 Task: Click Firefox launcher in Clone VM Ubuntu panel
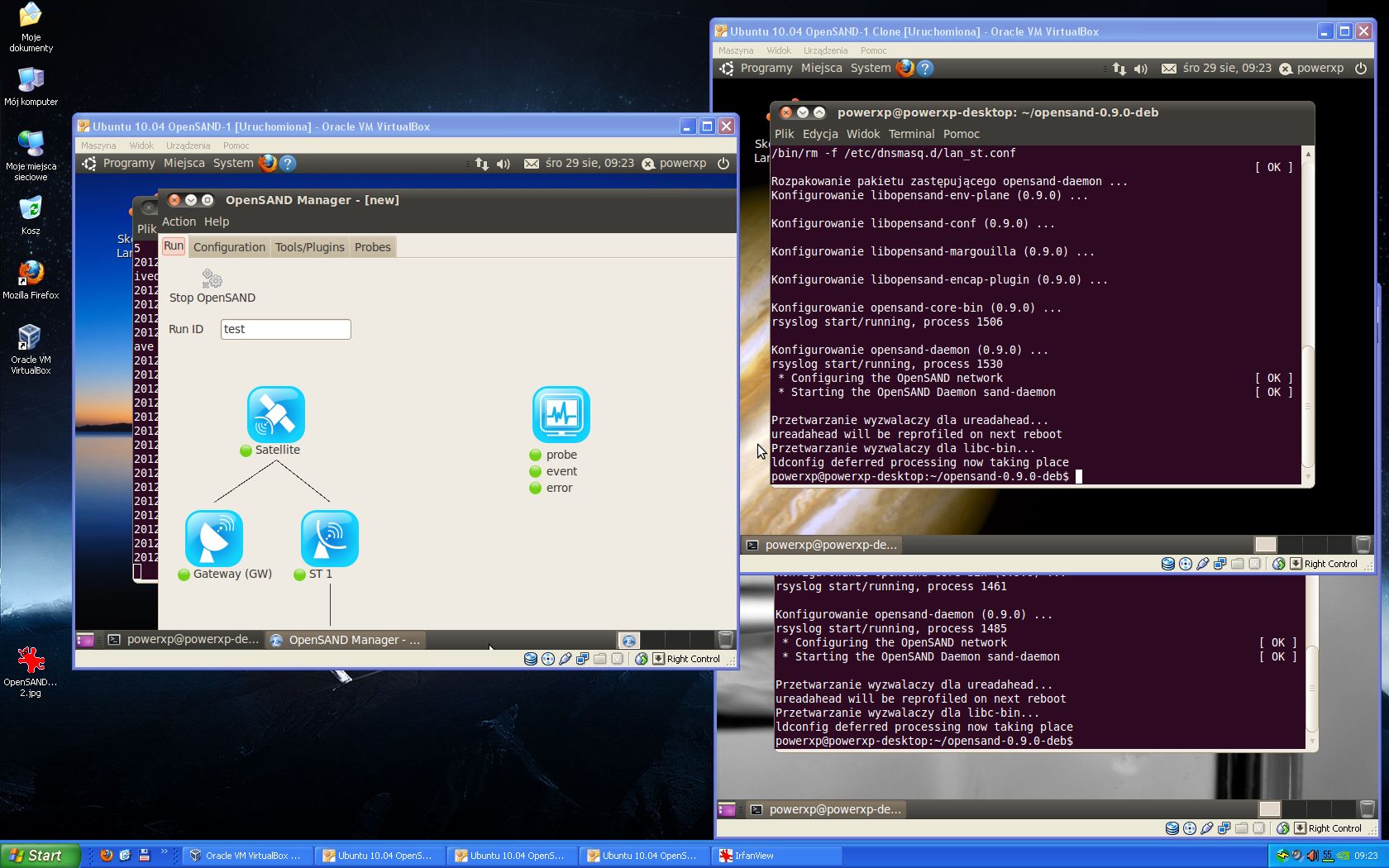(x=905, y=68)
